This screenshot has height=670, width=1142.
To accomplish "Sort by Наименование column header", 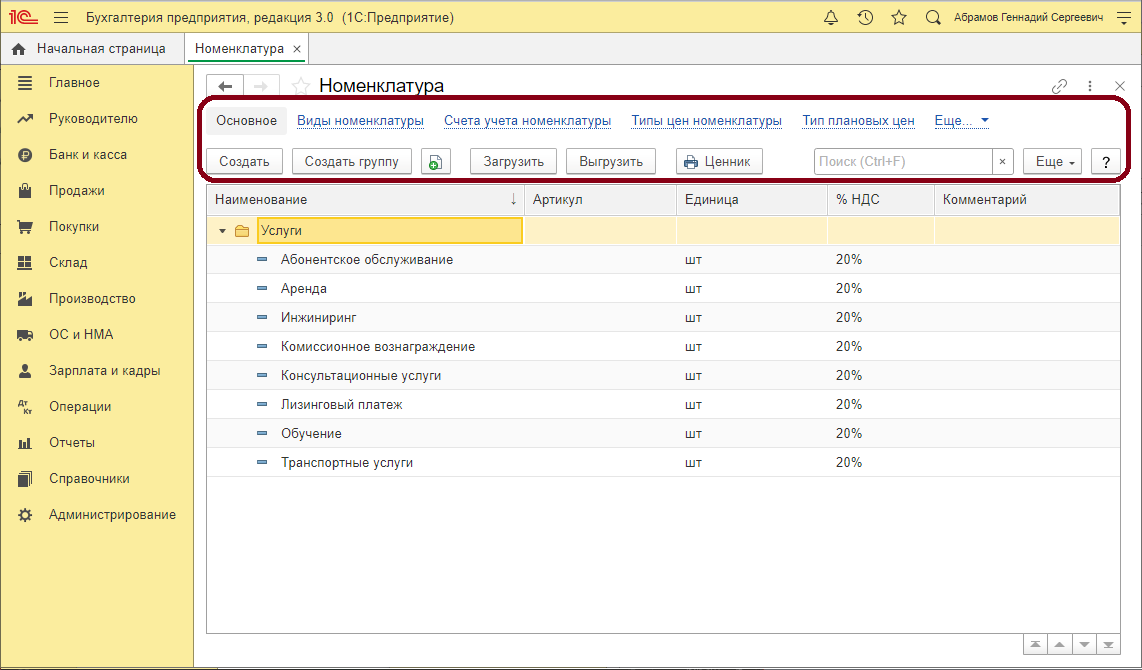I will [261, 200].
